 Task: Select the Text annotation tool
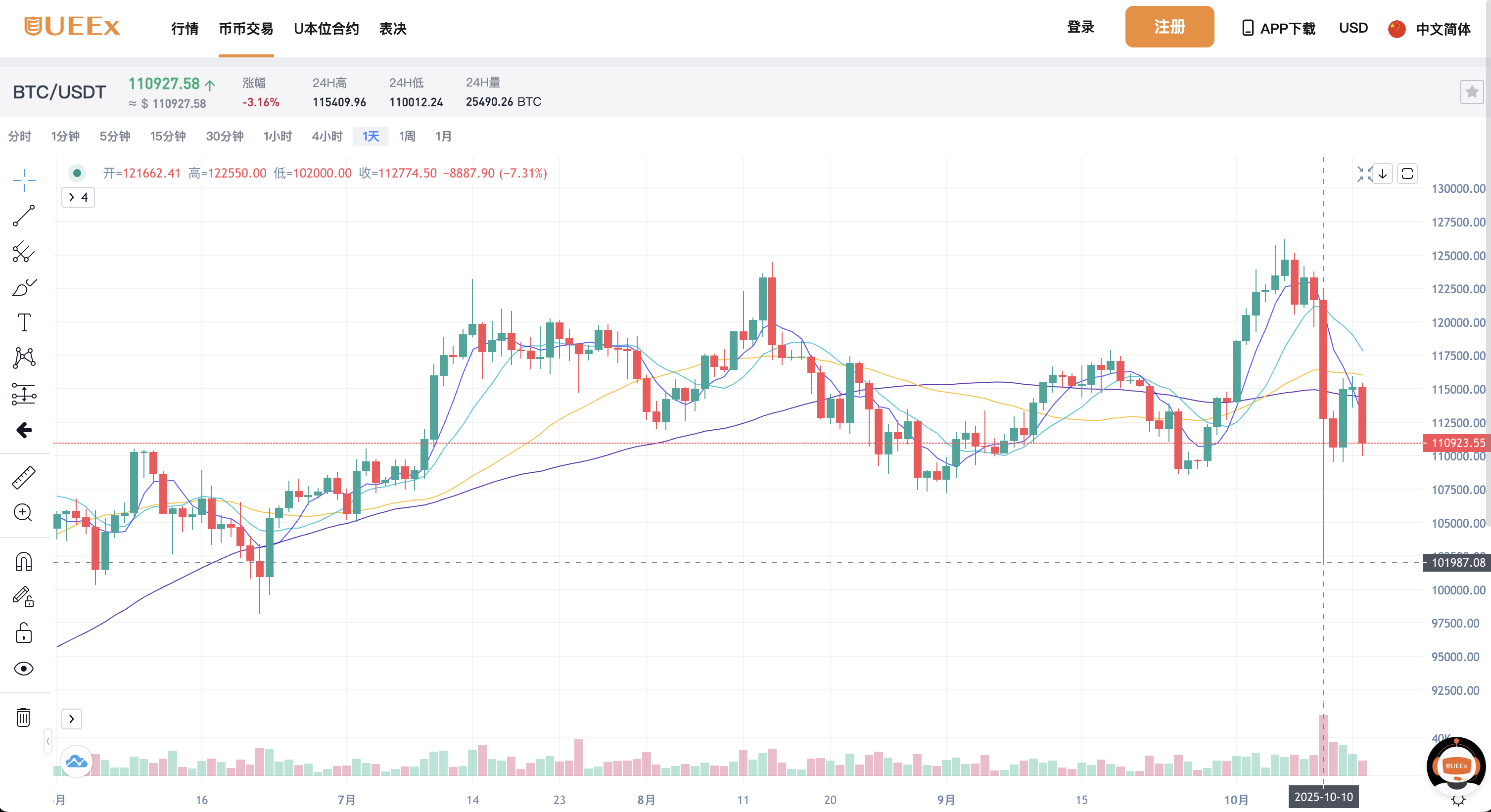(x=23, y=322)
